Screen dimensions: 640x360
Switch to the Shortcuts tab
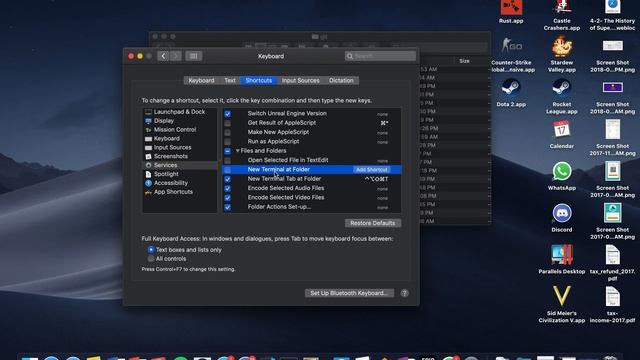(x=259, y=80)
